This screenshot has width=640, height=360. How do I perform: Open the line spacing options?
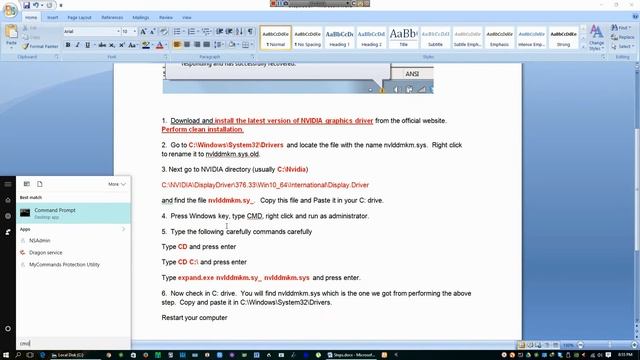tap(219, 44)
